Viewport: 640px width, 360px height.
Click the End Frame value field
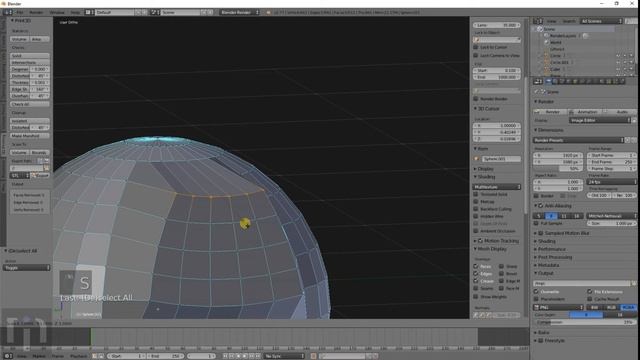(x=611, y=162)
